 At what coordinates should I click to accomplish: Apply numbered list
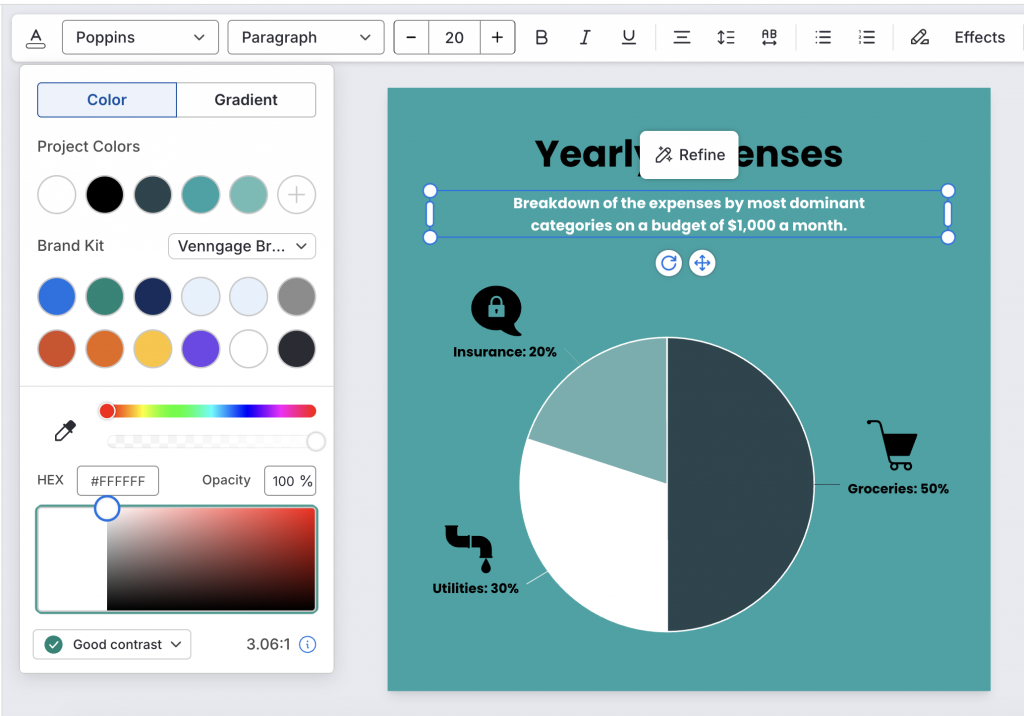[x=867, y=37]
